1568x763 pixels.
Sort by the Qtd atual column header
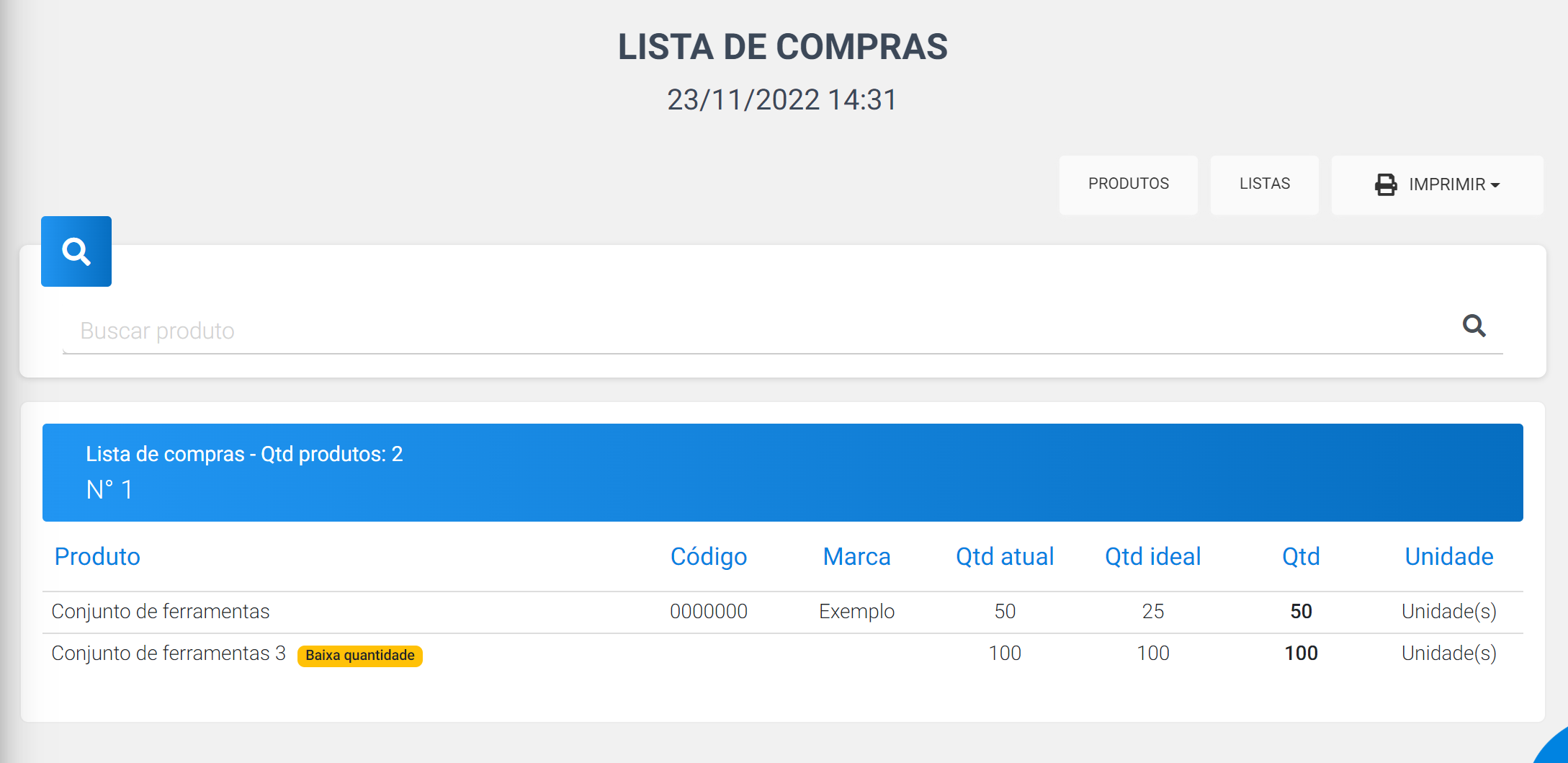point(1005,556)
